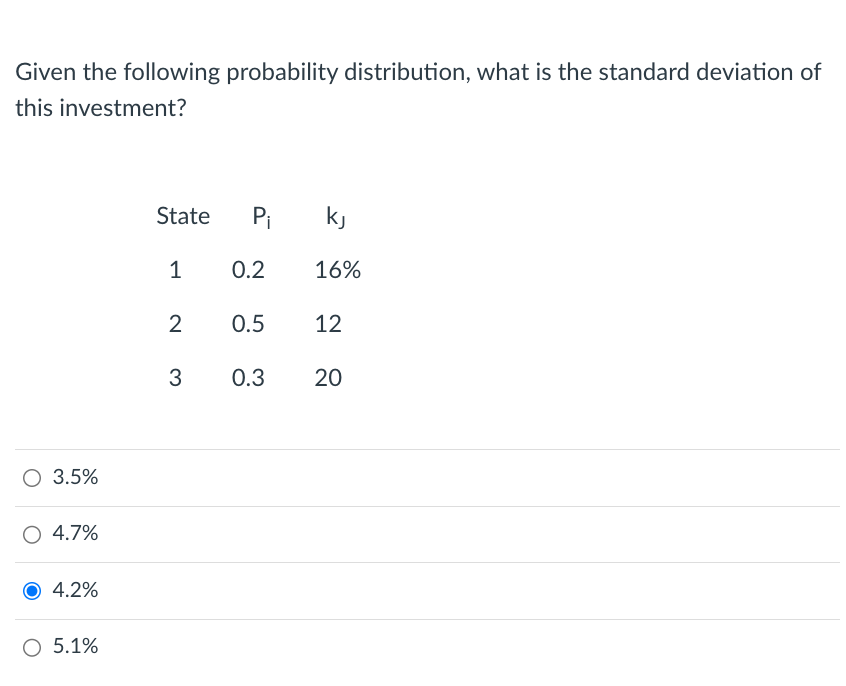
Task: Select the 0.3 probability cell
Action: tap(248, 377)
